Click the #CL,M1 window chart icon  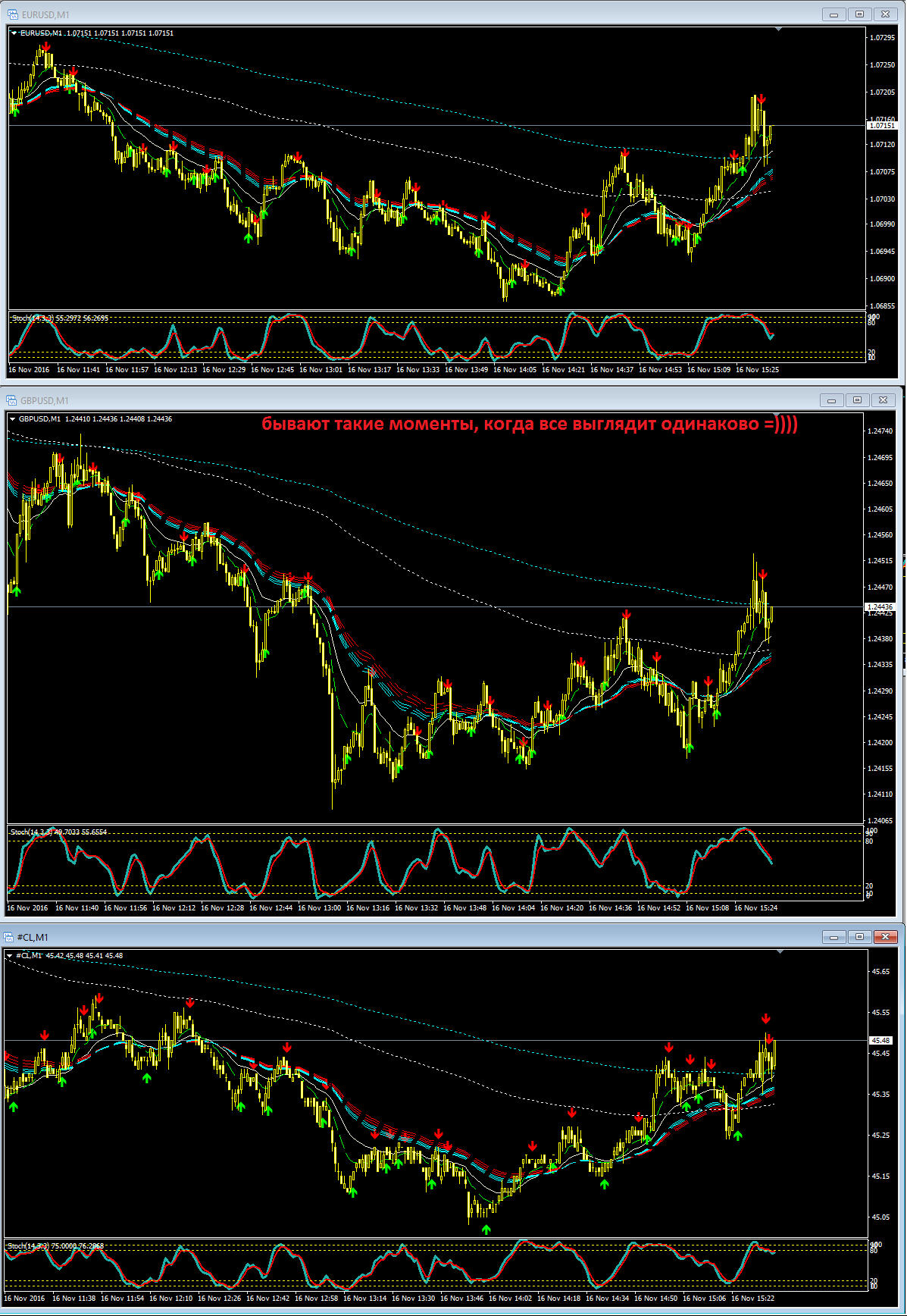[x=9, y=937]
